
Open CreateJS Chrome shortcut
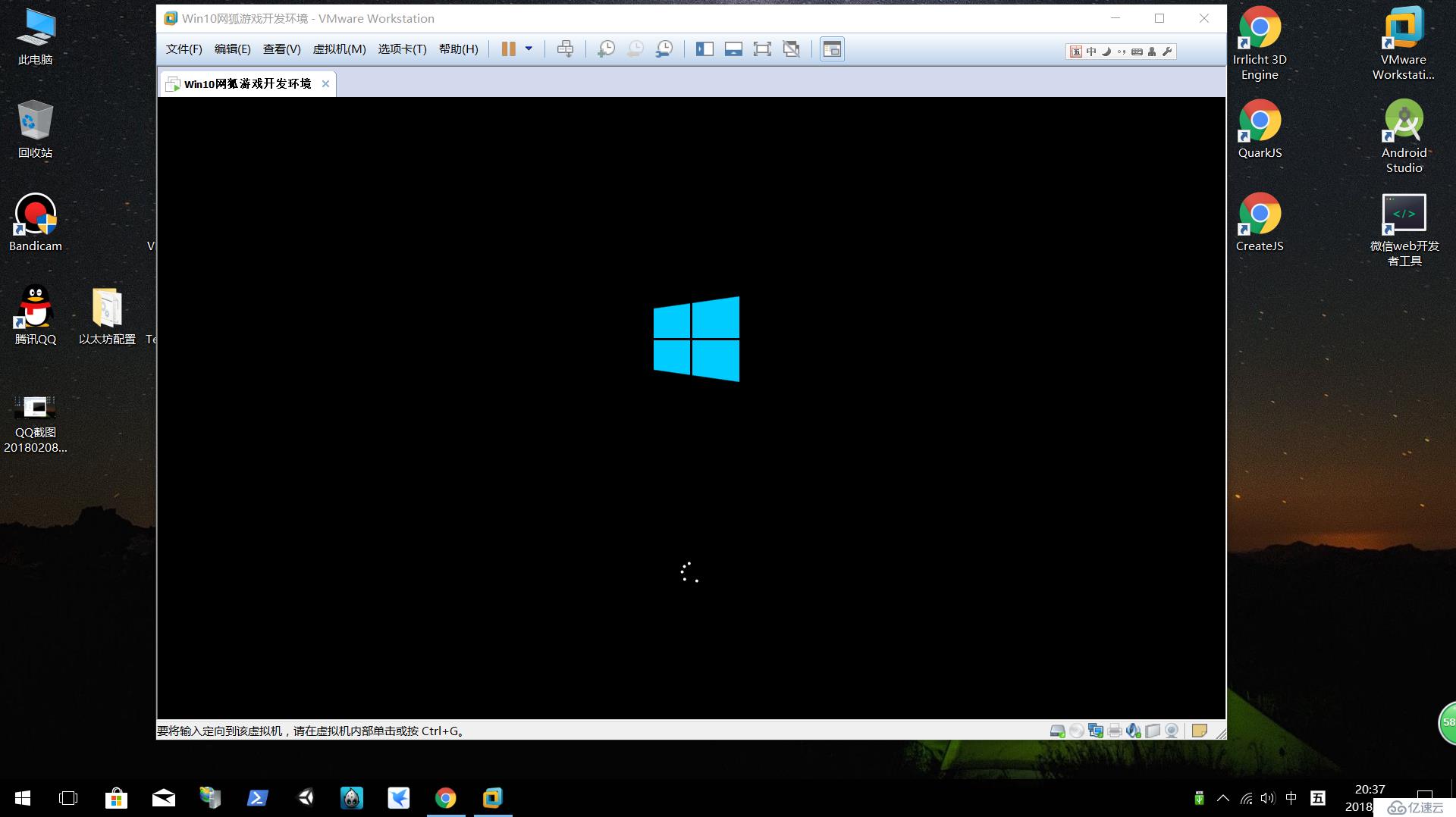point(1260,222)
